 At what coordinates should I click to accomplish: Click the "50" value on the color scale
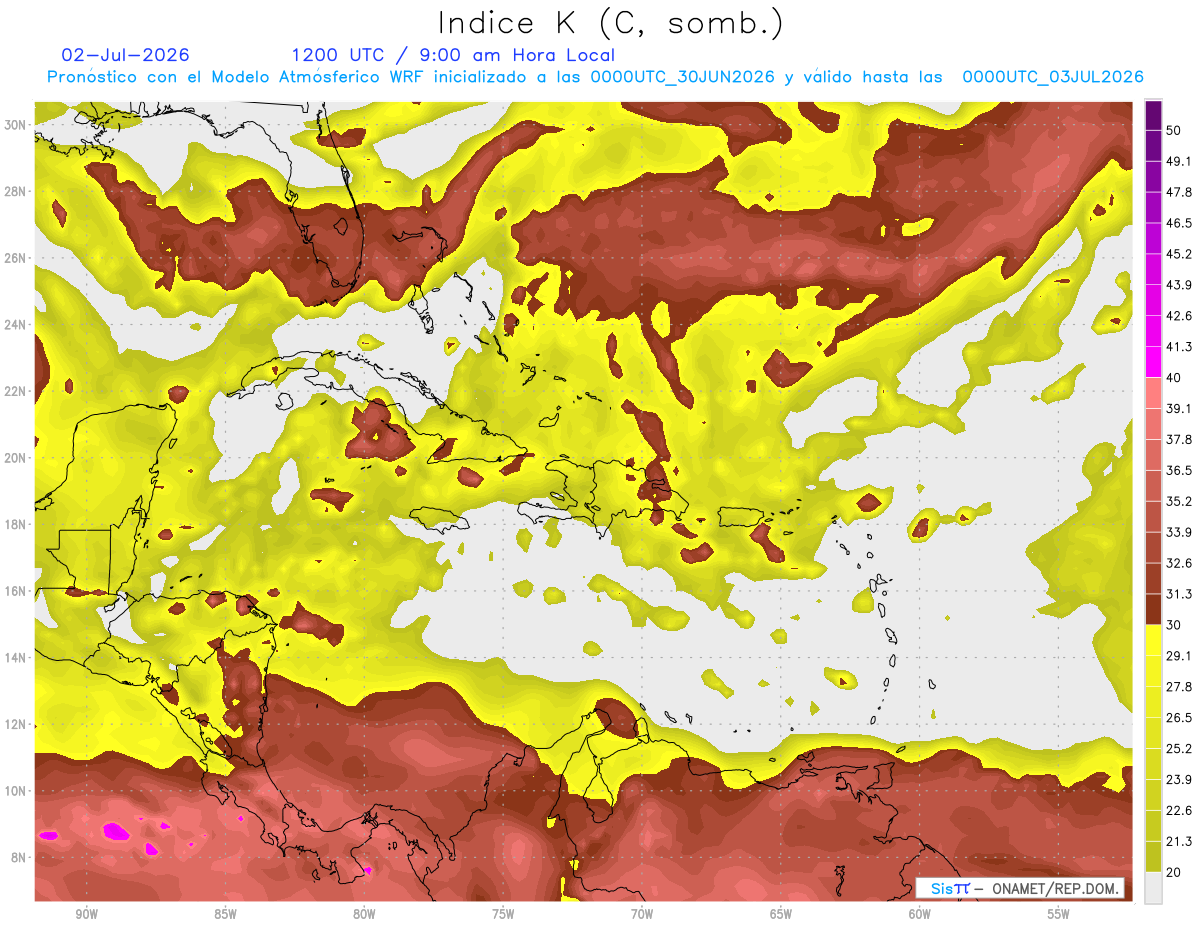(x=1174, y=130)
